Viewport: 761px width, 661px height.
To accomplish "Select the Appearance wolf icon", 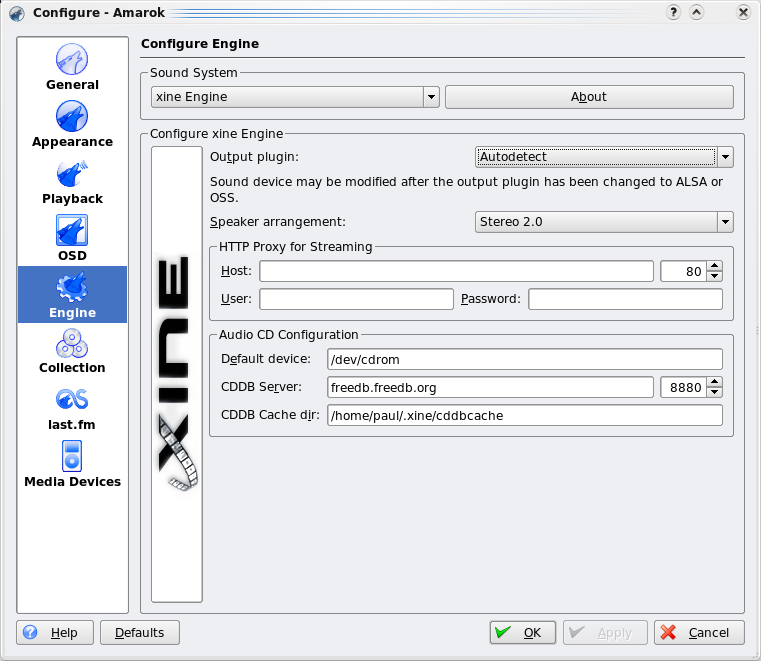I will click(72, 116).
